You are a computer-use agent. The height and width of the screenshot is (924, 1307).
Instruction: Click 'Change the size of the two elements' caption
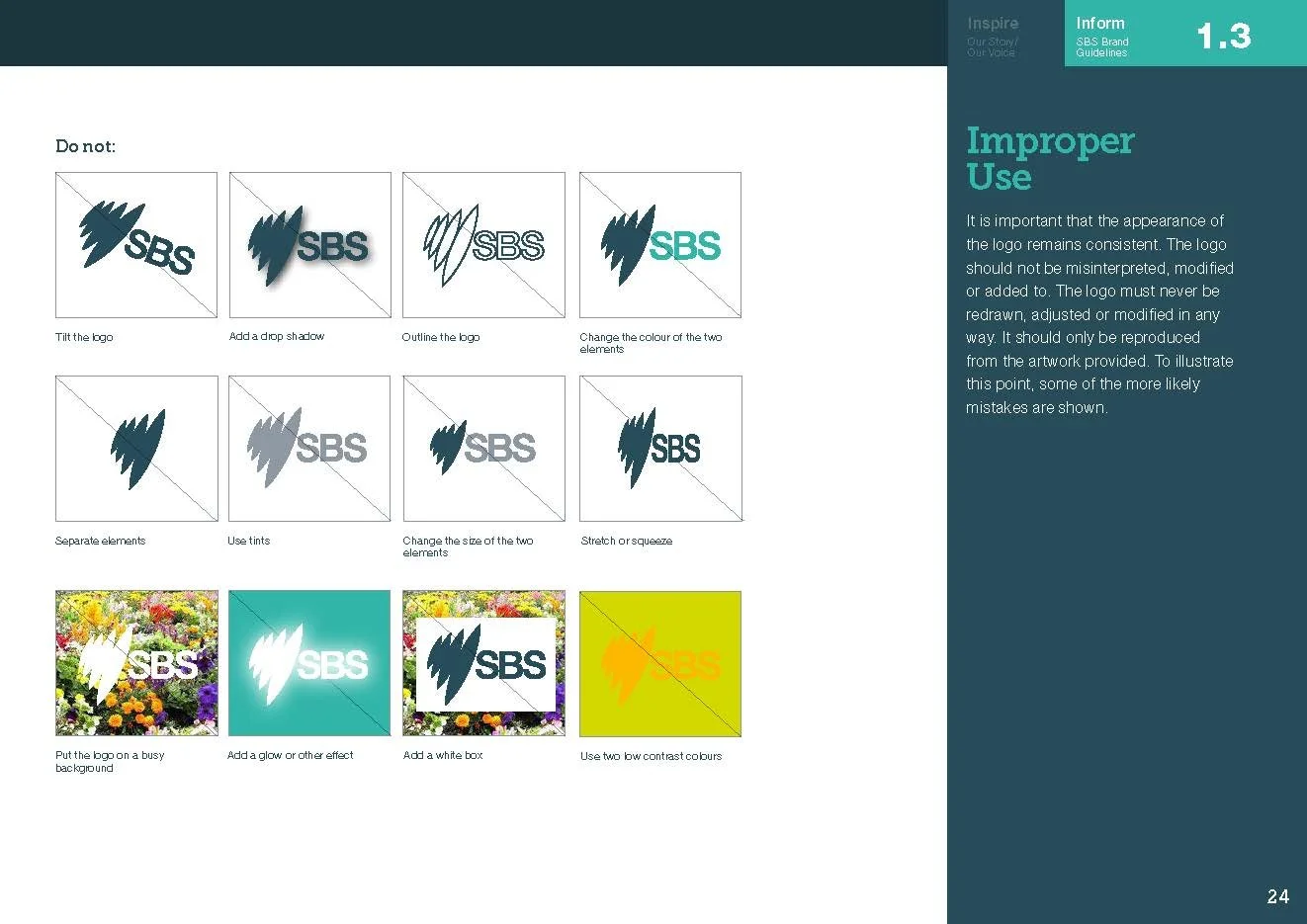pos(468,546)
